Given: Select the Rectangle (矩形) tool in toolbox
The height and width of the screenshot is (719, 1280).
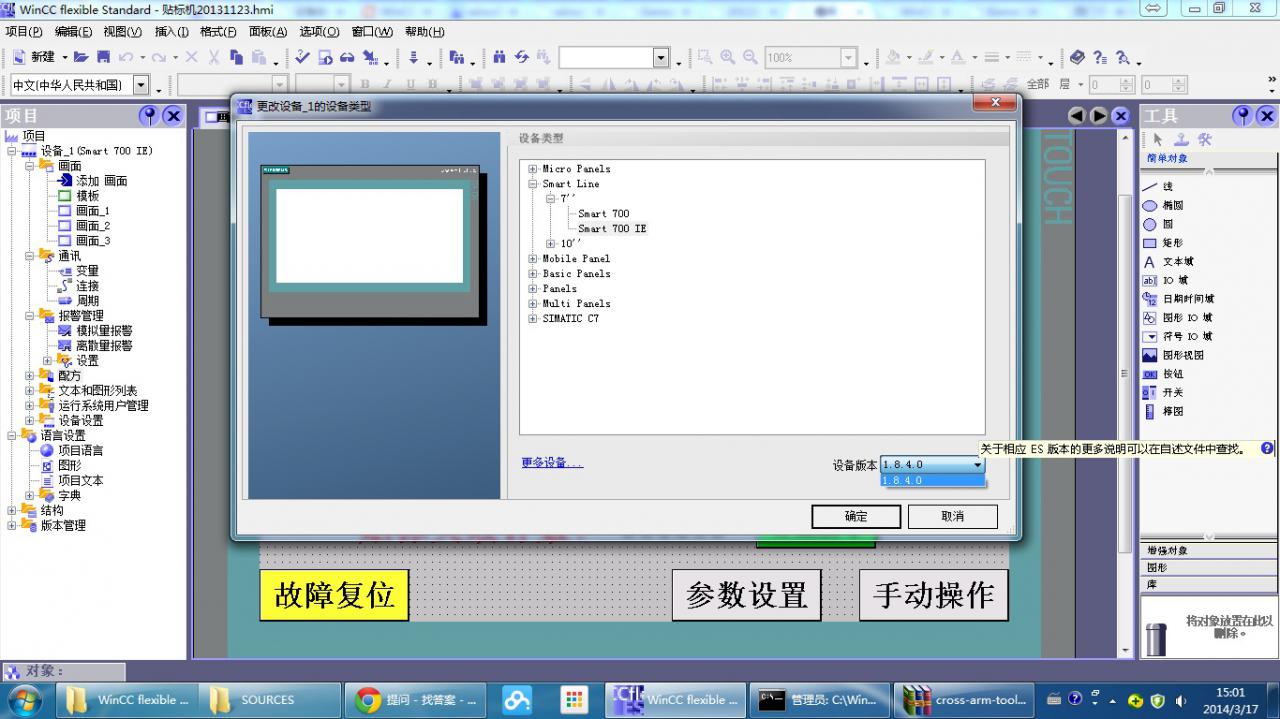Looking at the screenshot, I should click(1163, 243).
